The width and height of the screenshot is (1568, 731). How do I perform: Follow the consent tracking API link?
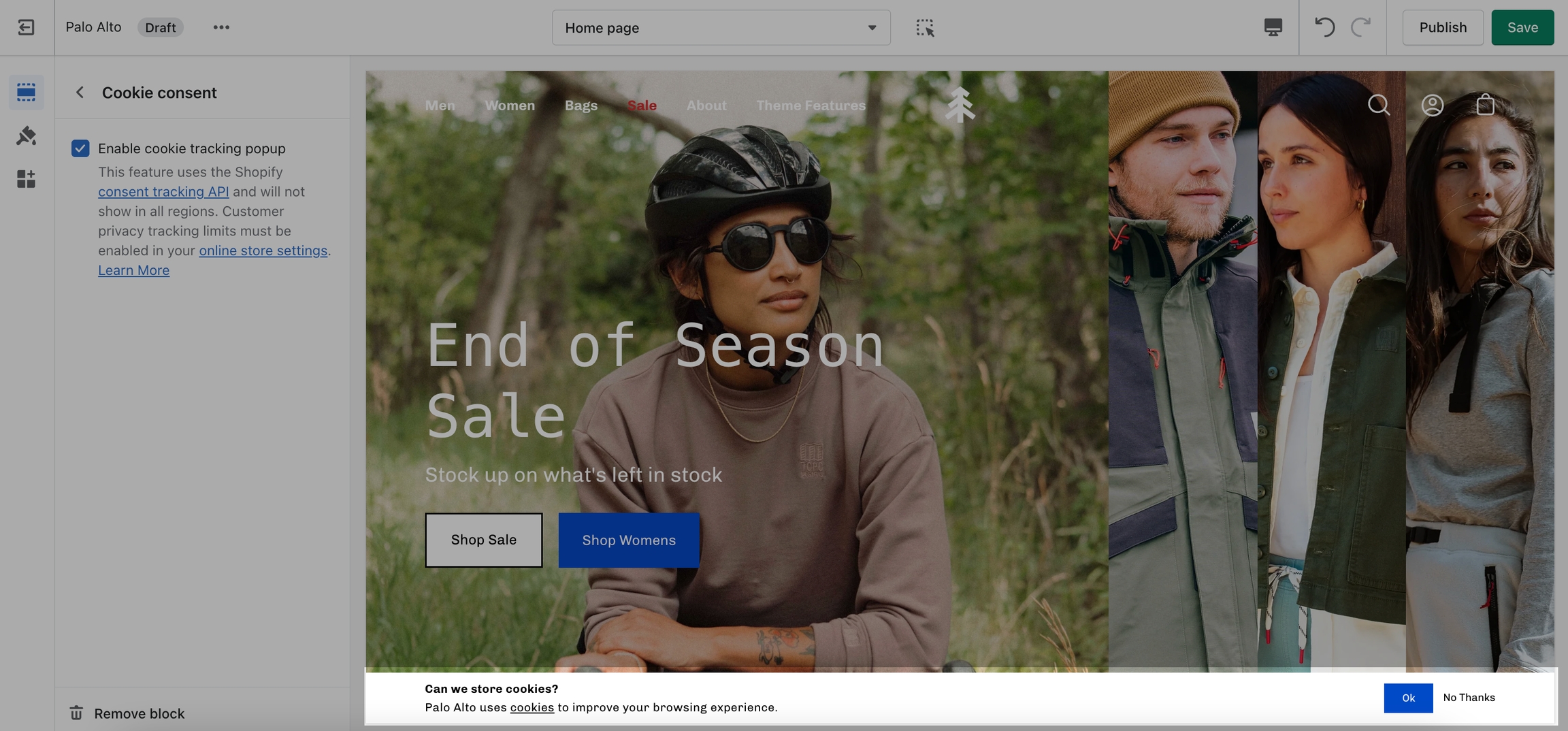(163, 192)
